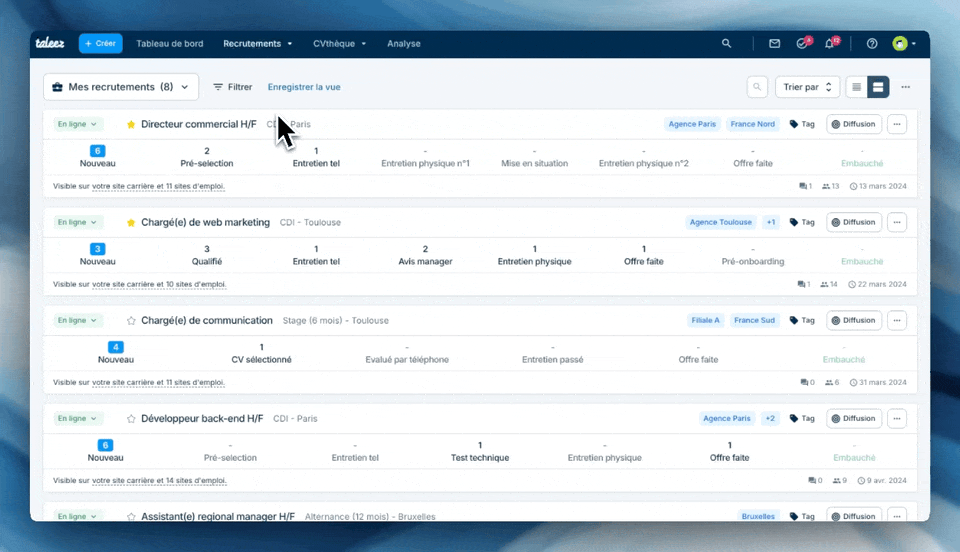Open more options for Chargé(e) de communication

pyautogui.click(x=897, y=320)
